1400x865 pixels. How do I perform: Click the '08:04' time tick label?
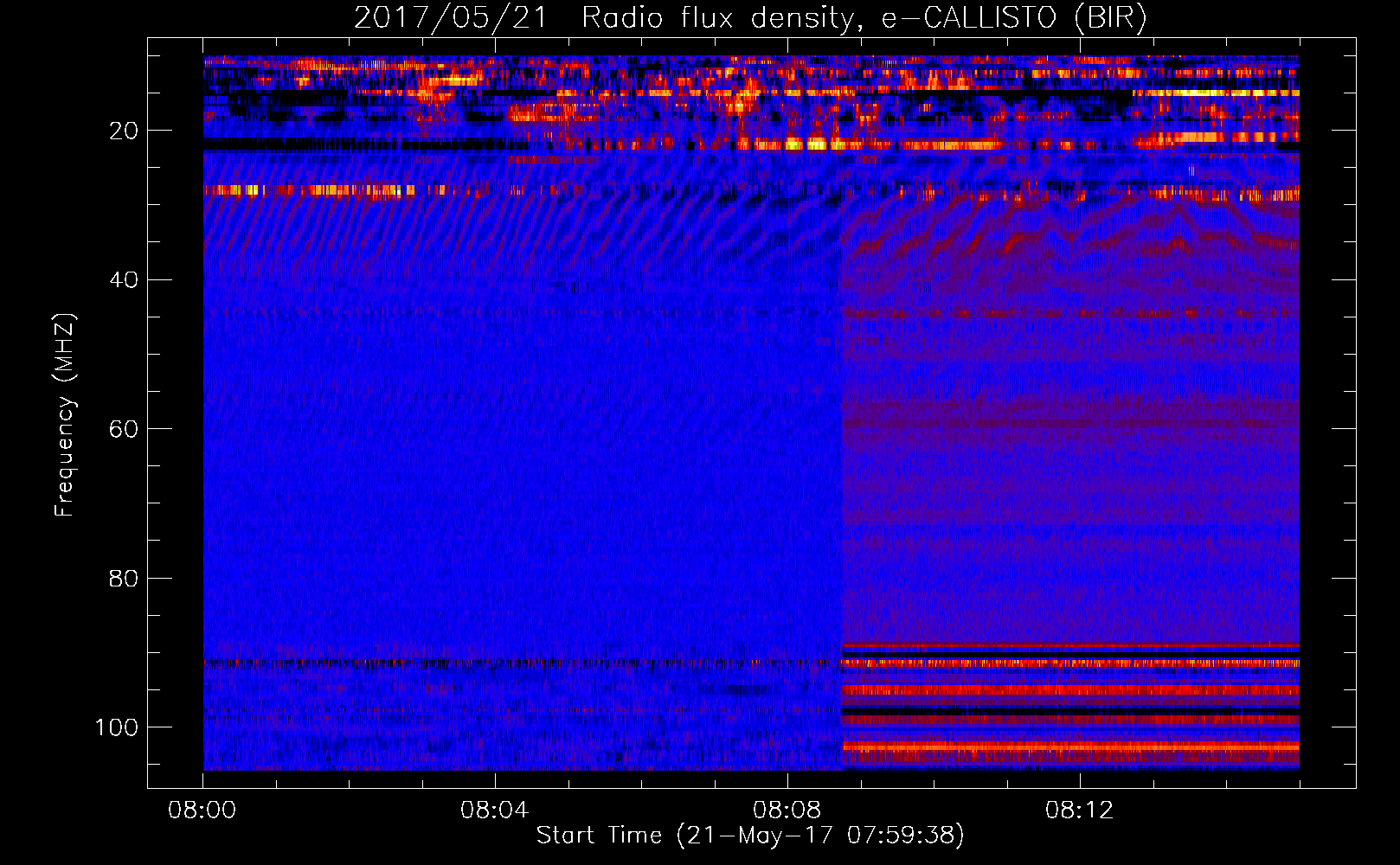click(495, 811)
